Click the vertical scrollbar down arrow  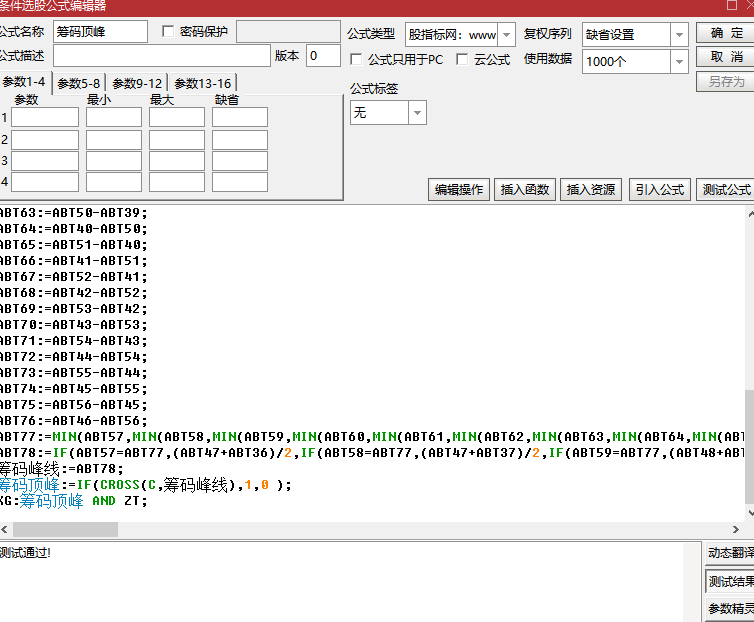click(750, 513)
